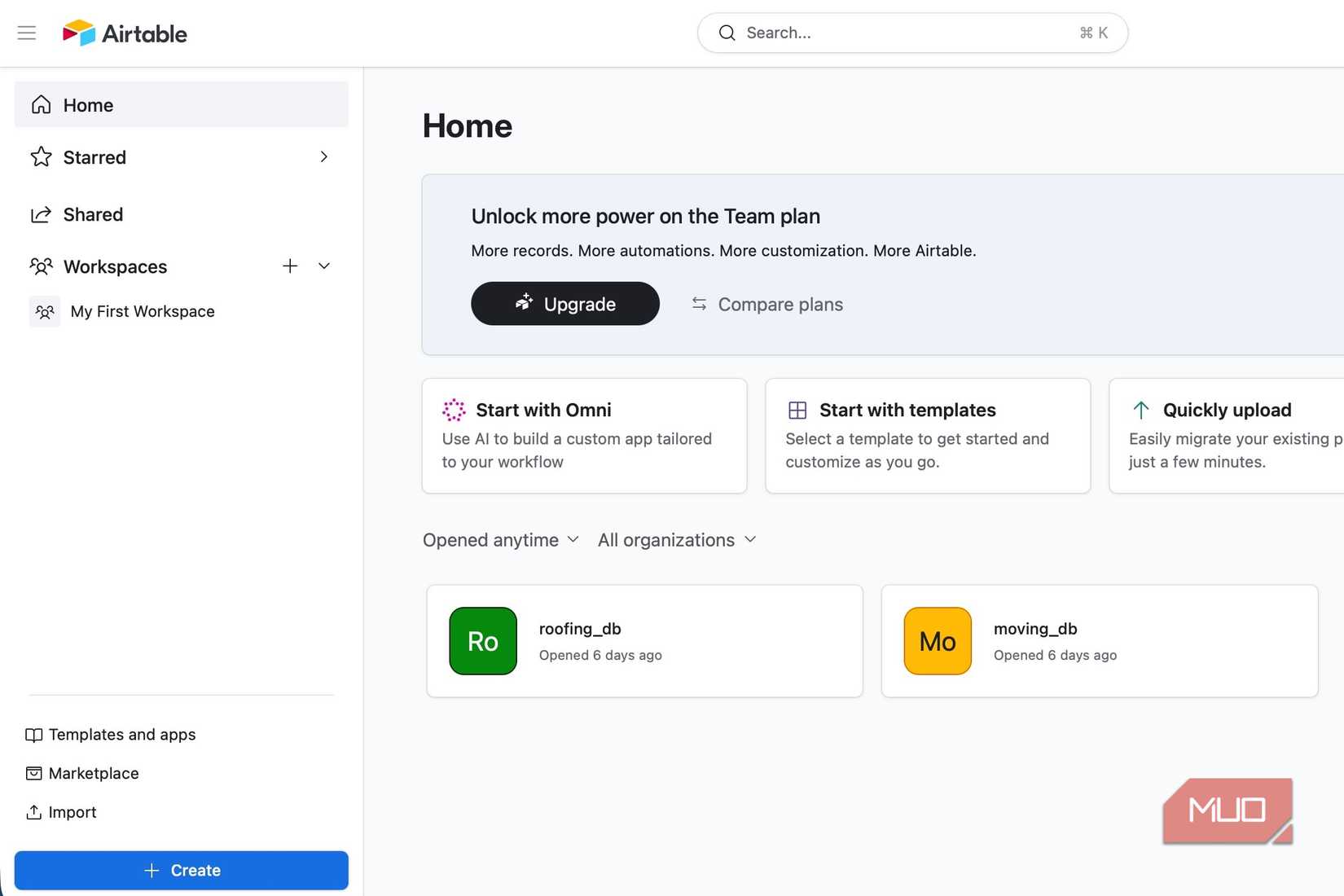This screenshot has width=1344, height=896.
Task: Click the Airtable logo
Action: click(x=124, y=33)
